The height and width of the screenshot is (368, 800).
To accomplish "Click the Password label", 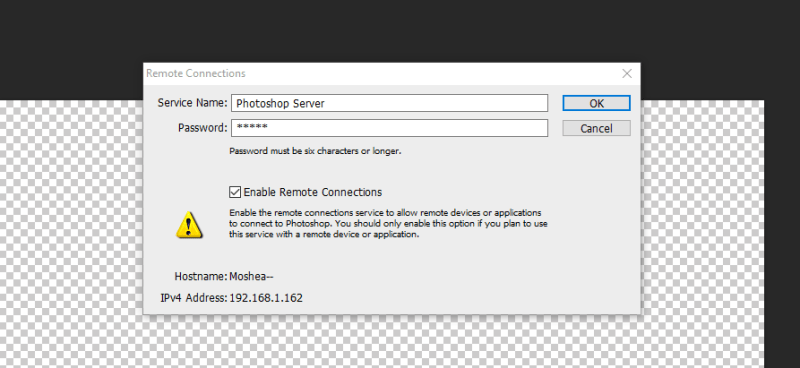I will pos(203,128).
